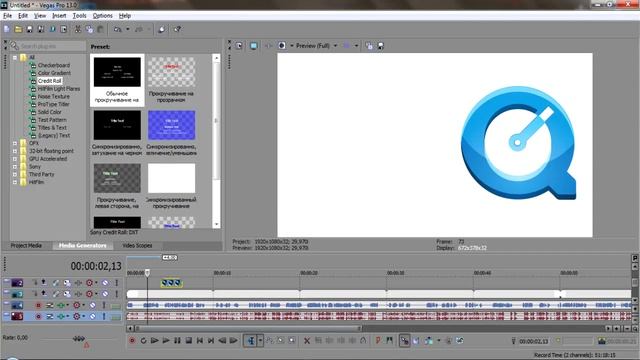Switch to the Video Scopes tab

click(137, 245)
